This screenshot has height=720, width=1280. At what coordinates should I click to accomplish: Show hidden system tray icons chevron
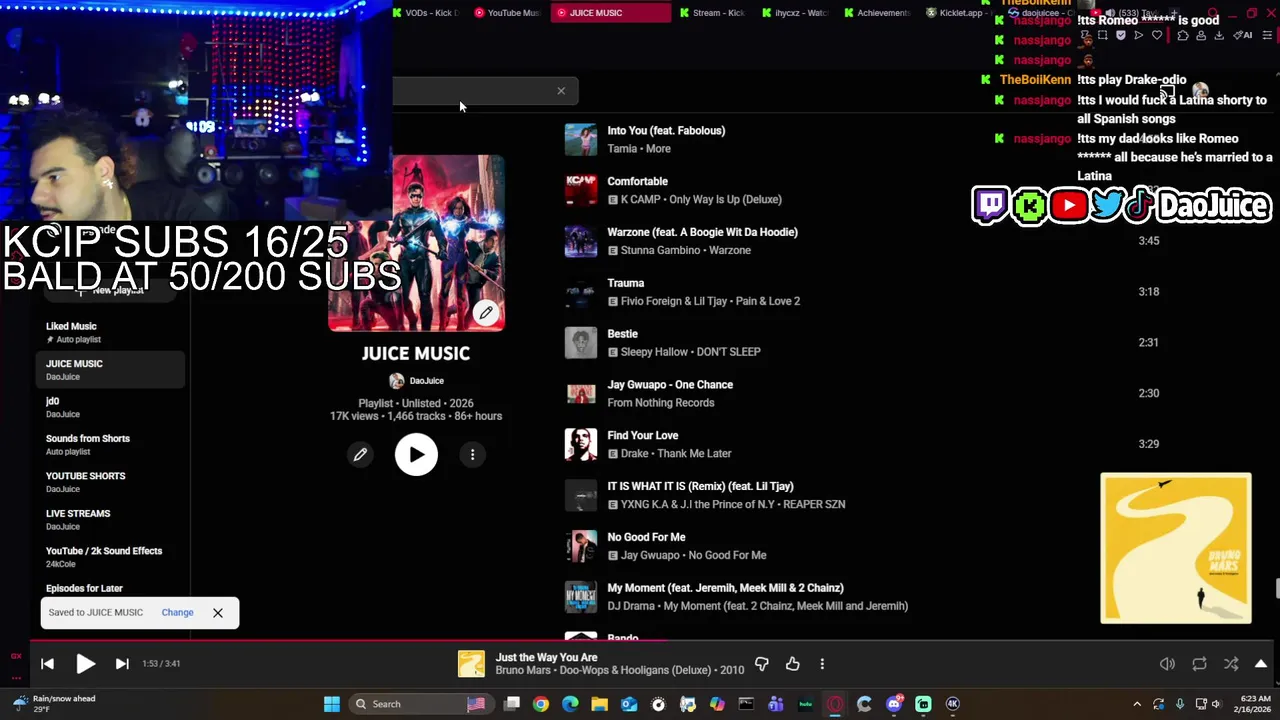click(1137, 704)
